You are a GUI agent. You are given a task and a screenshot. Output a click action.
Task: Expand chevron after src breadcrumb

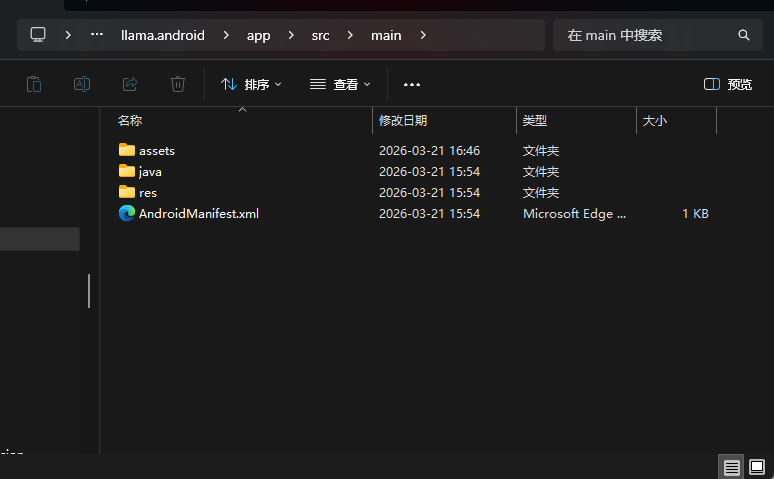tap(350, 35)
